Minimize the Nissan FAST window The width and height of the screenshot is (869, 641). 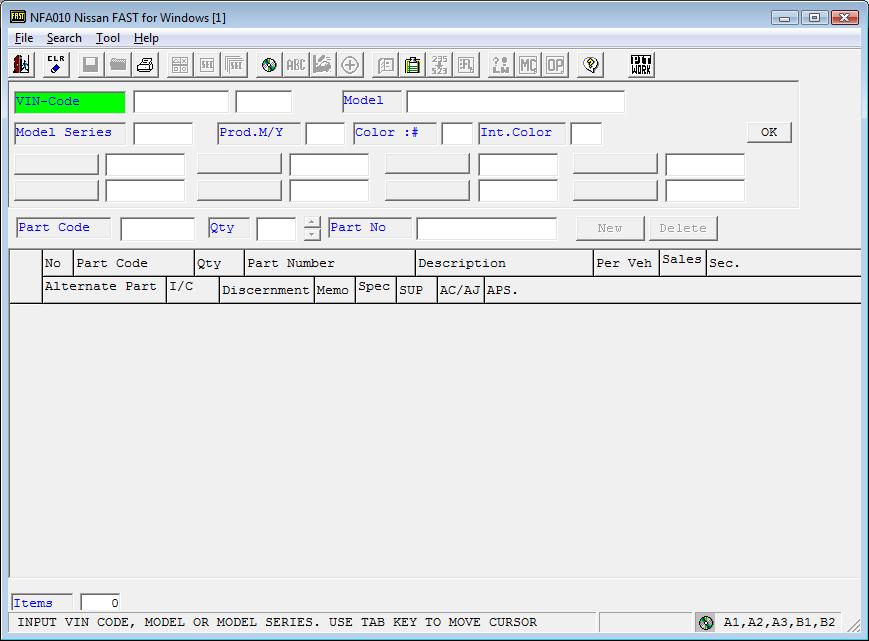point(785,18)
